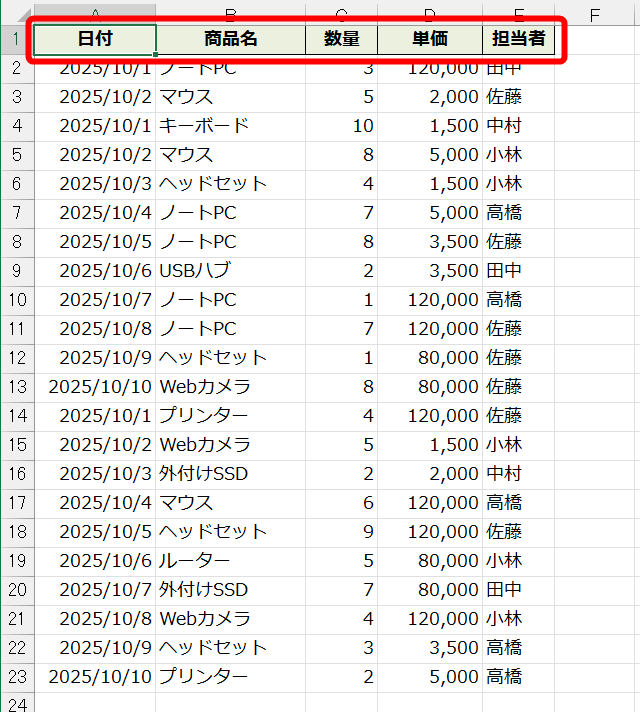Click the ルーター cell

click(231, 561)
